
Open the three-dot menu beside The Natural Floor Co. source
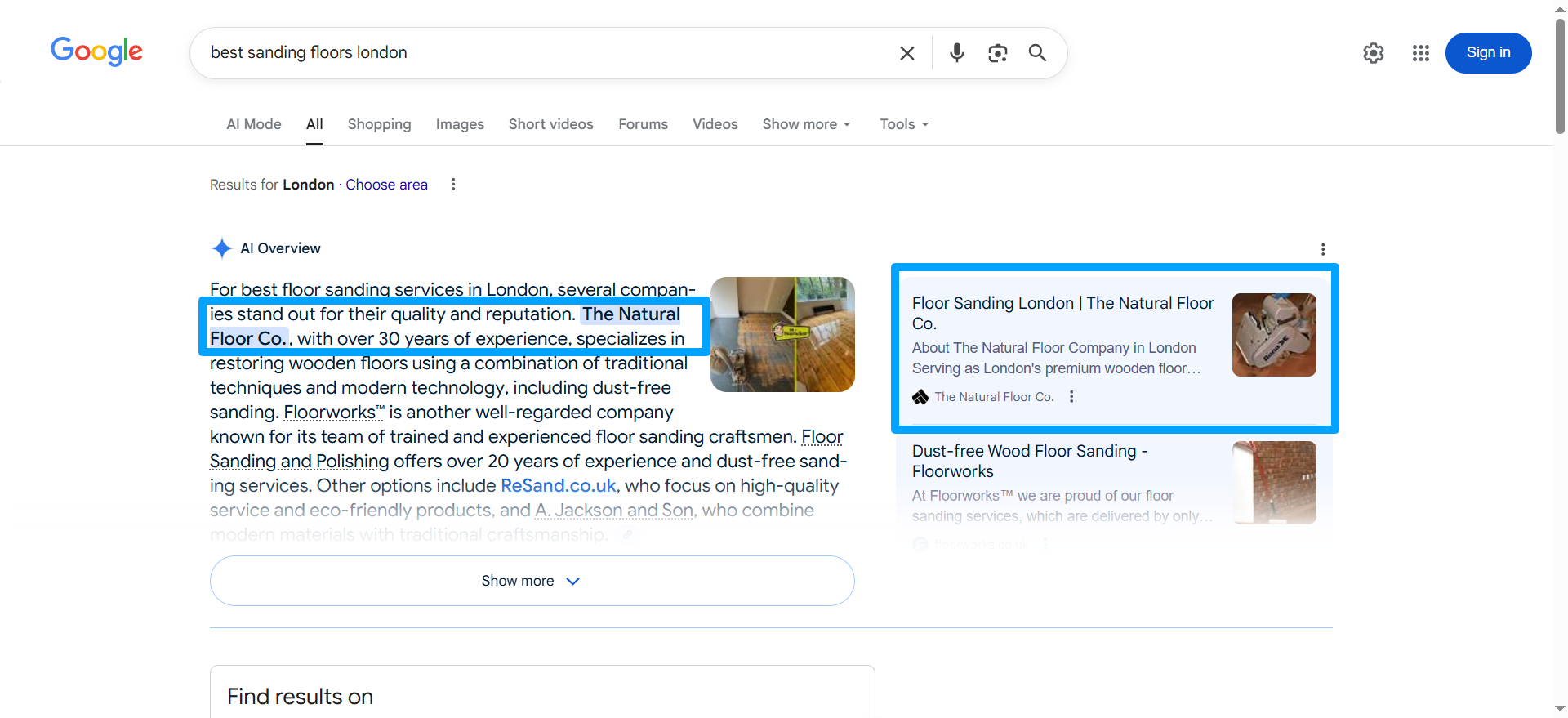(x=1071, y=397)
